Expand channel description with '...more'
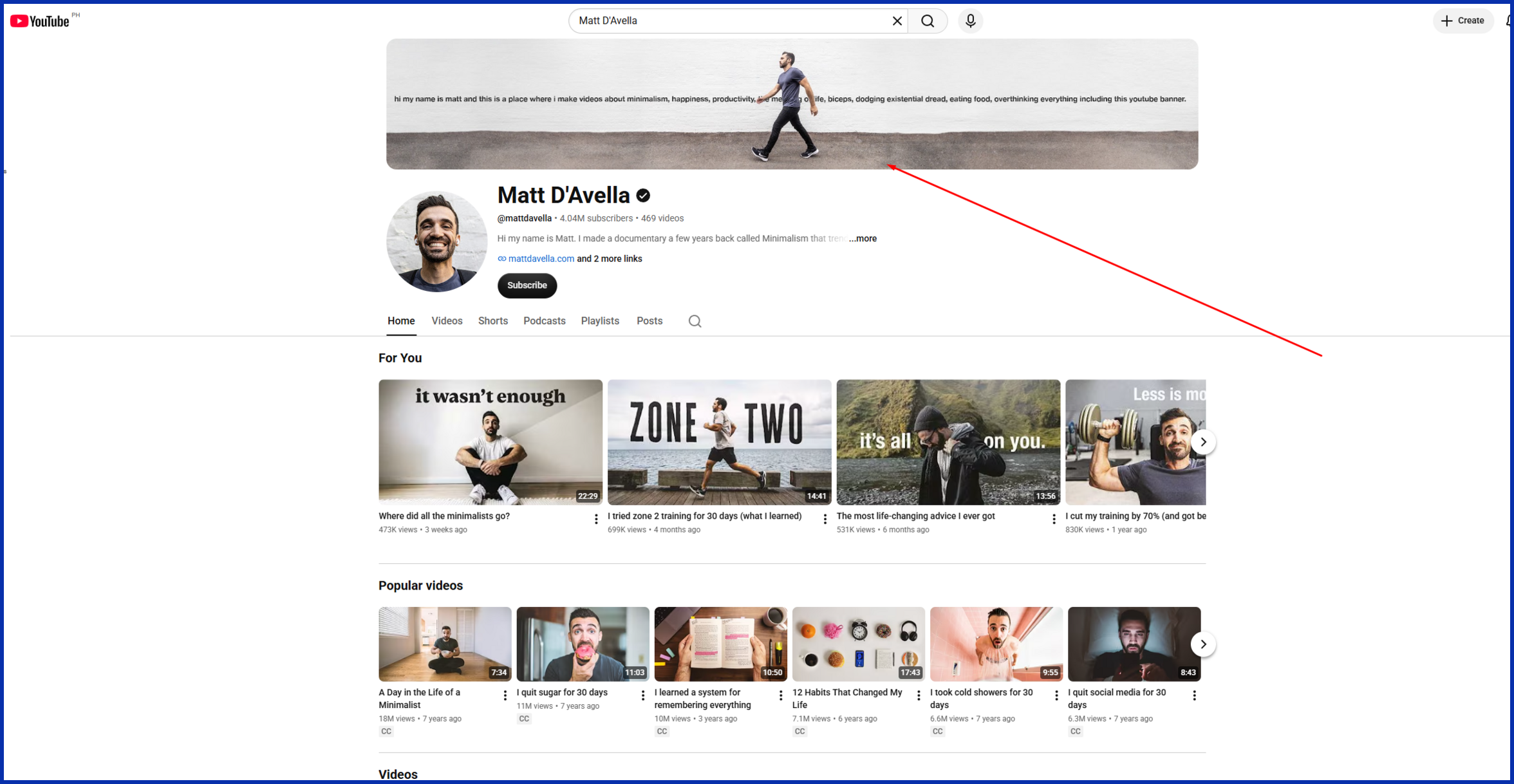Viewport: 1514px width, 784px height. pos(863,239)
